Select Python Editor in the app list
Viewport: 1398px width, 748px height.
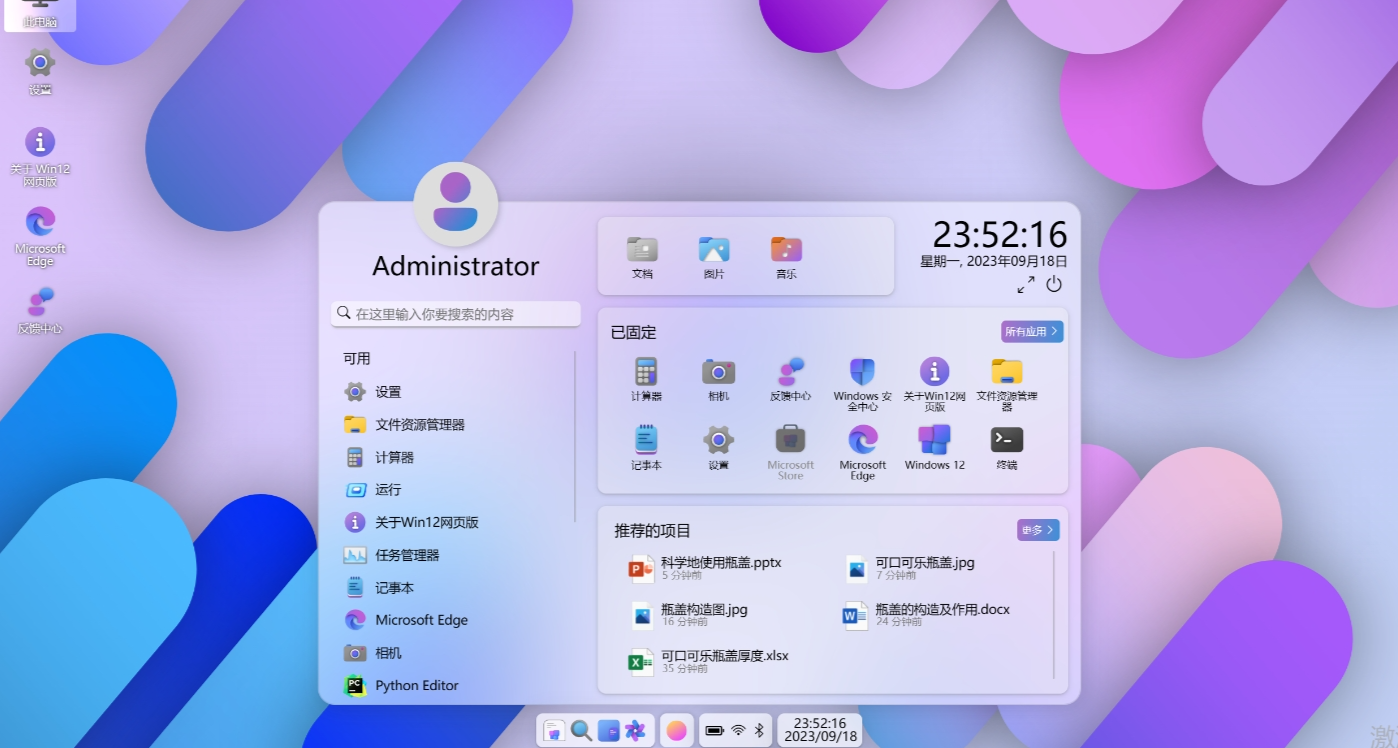click(456, 686)
